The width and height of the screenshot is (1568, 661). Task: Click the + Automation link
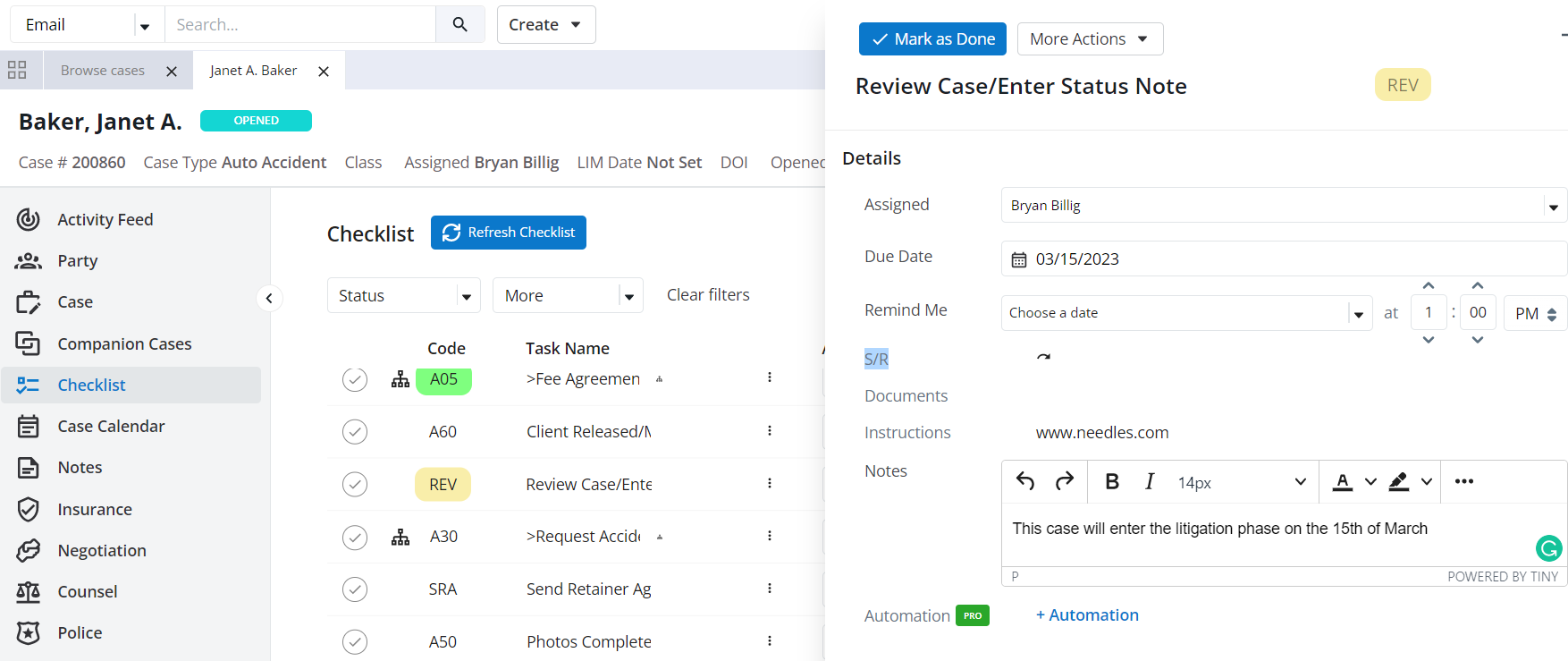pyautogui.click(x=1087, y=614)
